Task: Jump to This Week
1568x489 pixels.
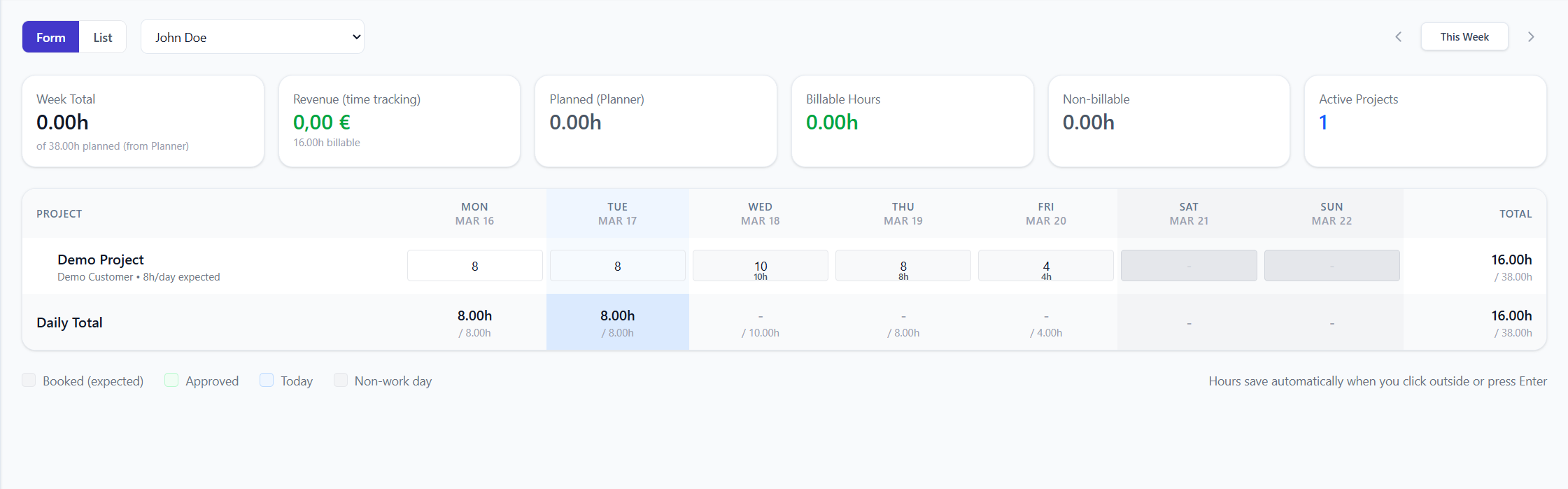Action: [1464, 37]
